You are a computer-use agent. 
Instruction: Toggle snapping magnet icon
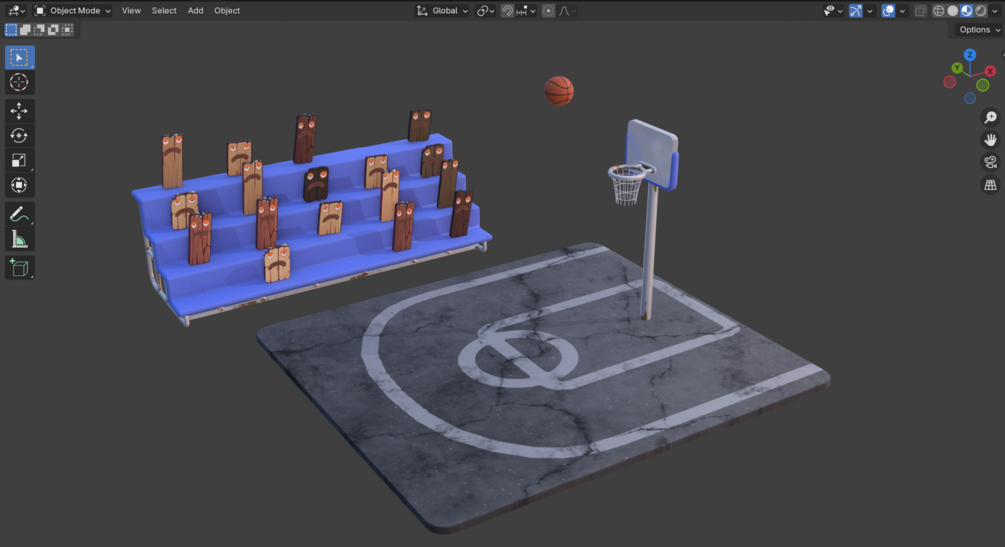(x=507, y=10)
